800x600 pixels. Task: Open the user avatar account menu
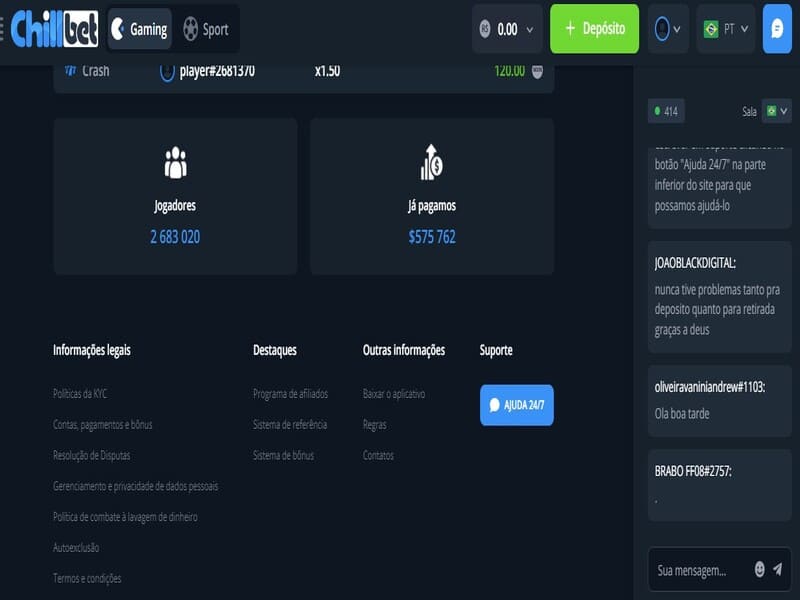[x=664, y=29]
